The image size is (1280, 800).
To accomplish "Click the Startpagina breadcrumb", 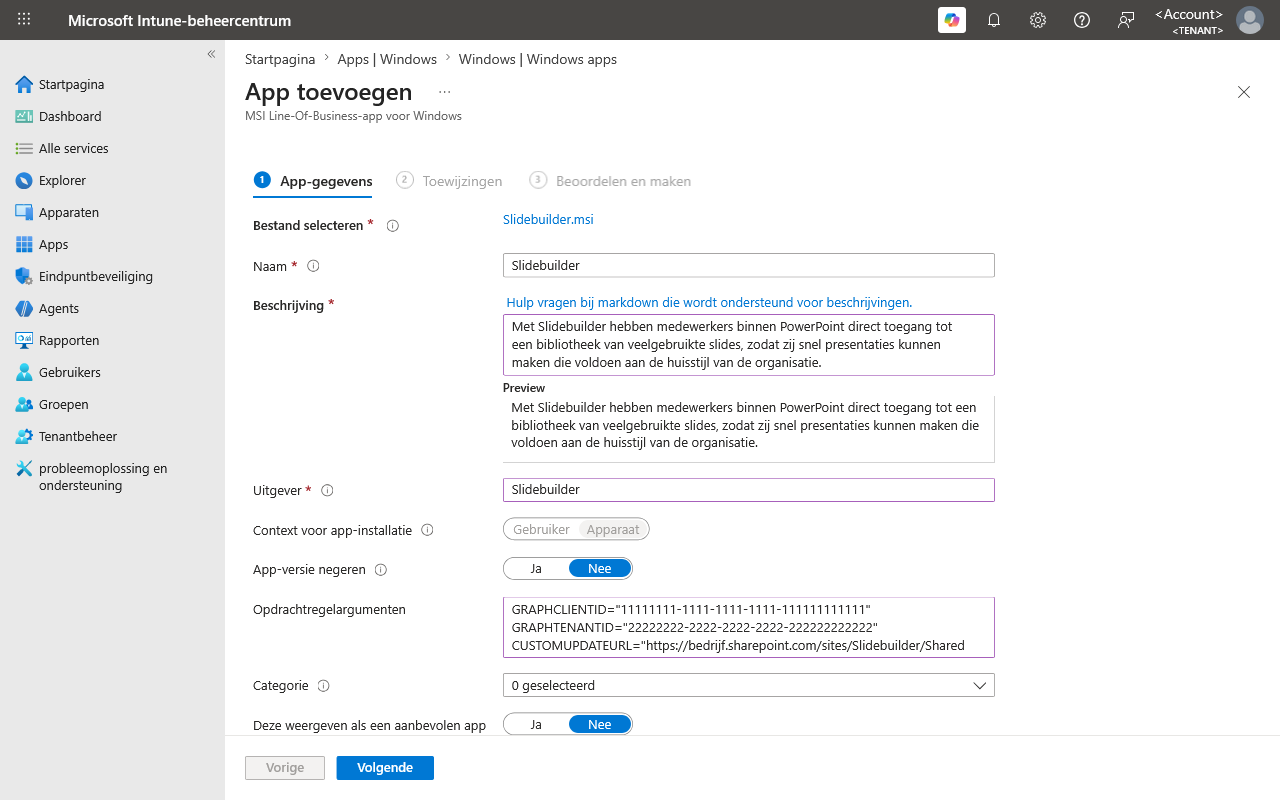I will point(280,59).
